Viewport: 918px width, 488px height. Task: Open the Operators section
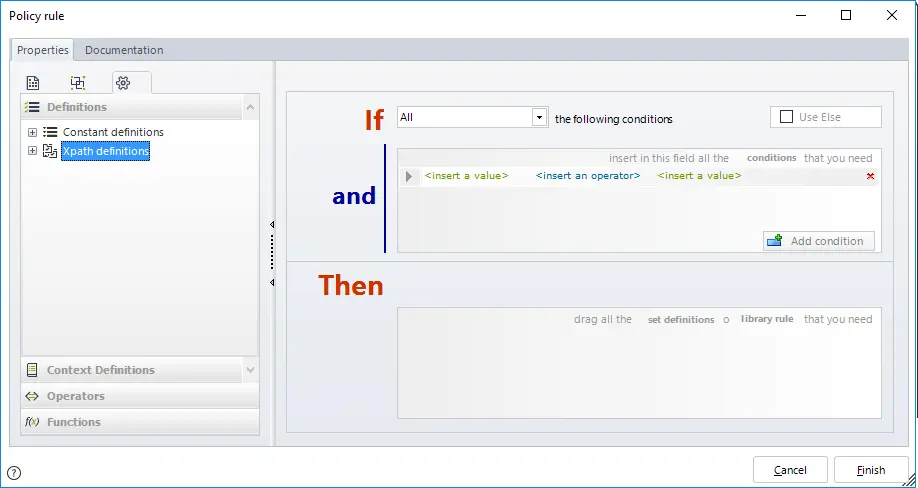click(x=140, y=396)
